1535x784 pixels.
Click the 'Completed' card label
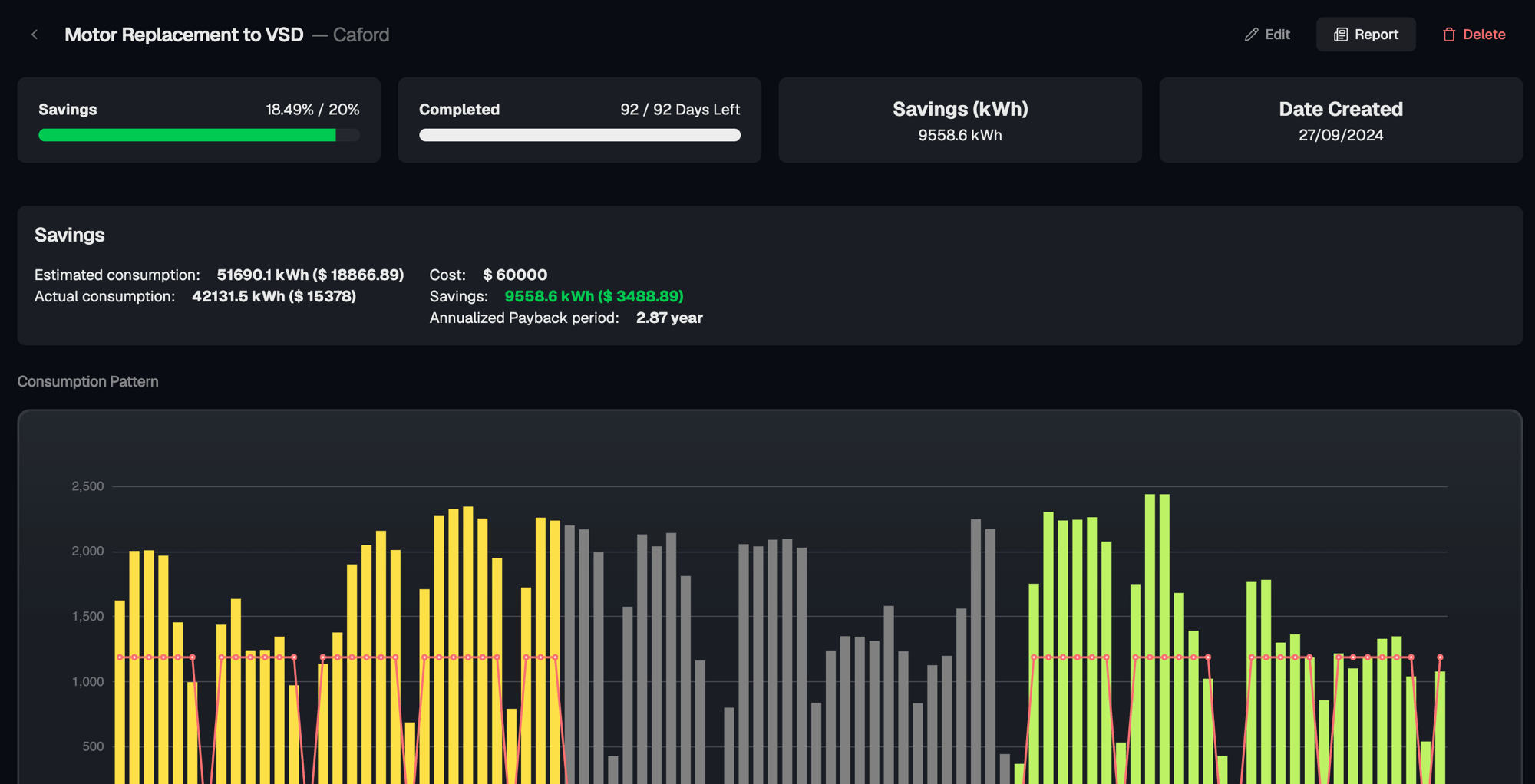459,110
